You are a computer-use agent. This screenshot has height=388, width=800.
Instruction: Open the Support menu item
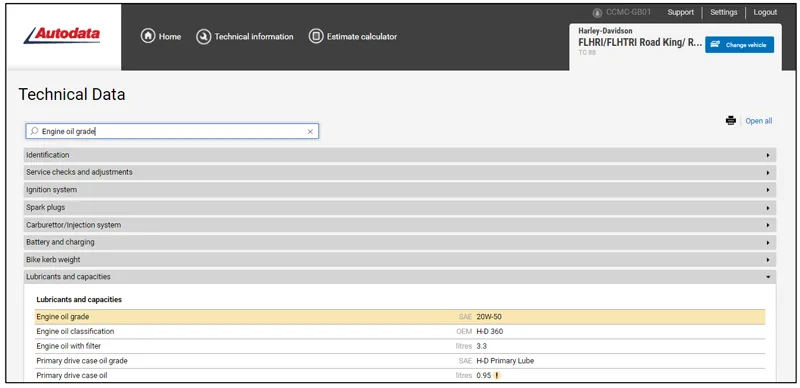(681, 12)
